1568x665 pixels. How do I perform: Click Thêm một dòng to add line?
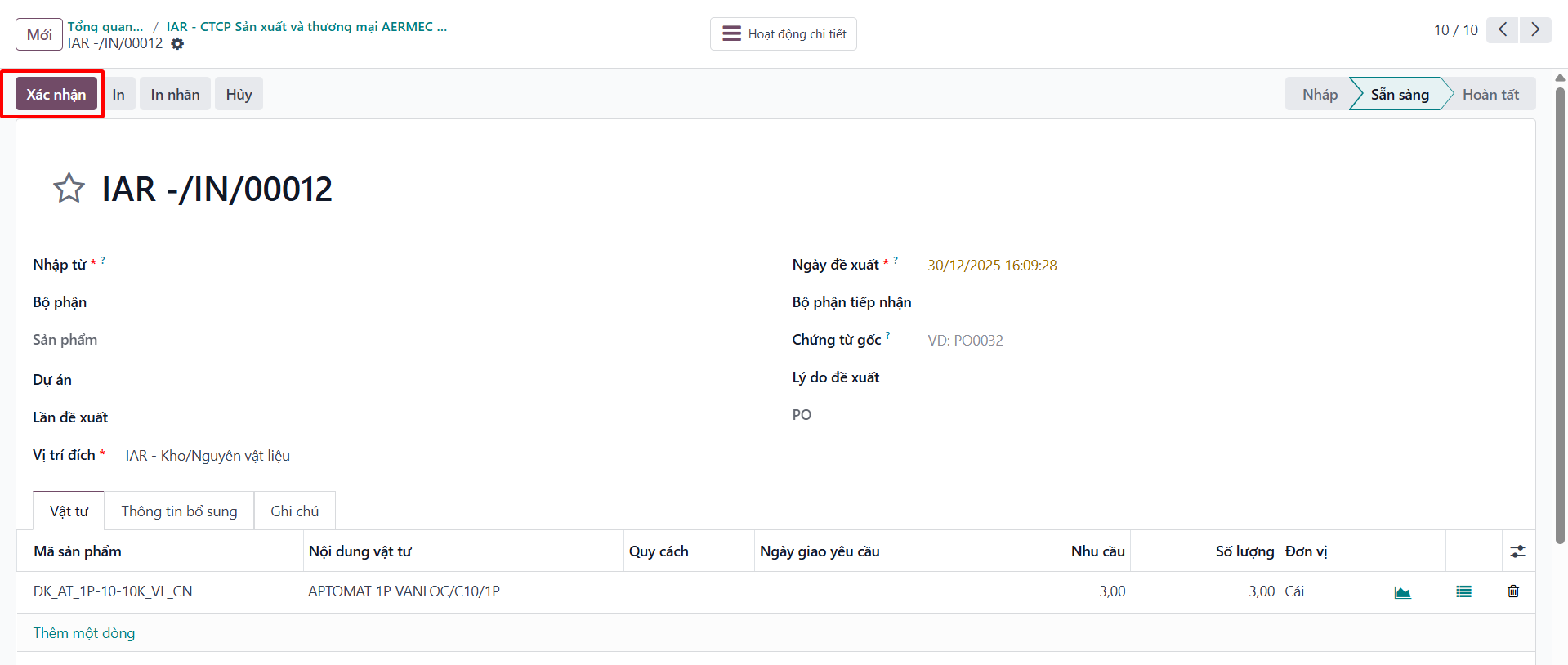coord(84,633)
